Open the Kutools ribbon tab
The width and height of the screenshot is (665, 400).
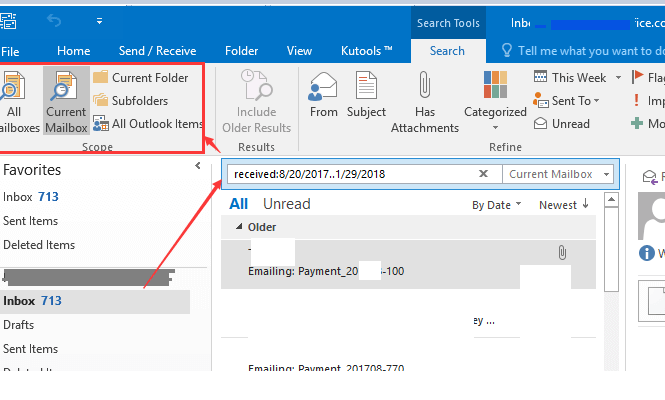coord(366,51)
